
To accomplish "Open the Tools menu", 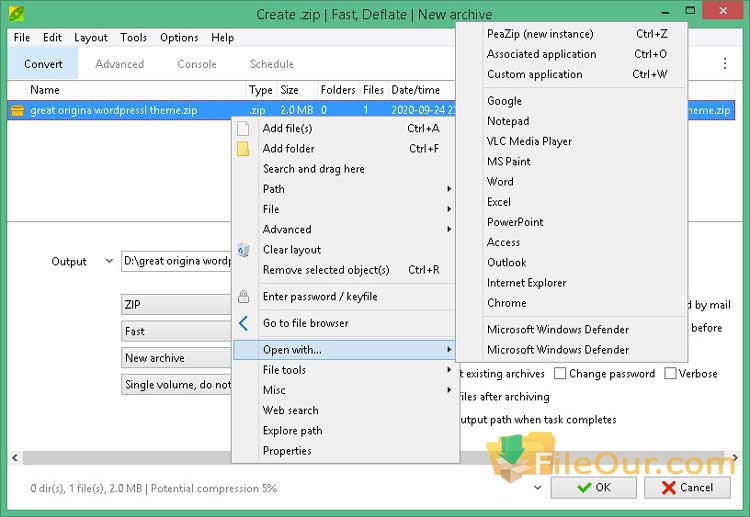I will coord(133,37).
